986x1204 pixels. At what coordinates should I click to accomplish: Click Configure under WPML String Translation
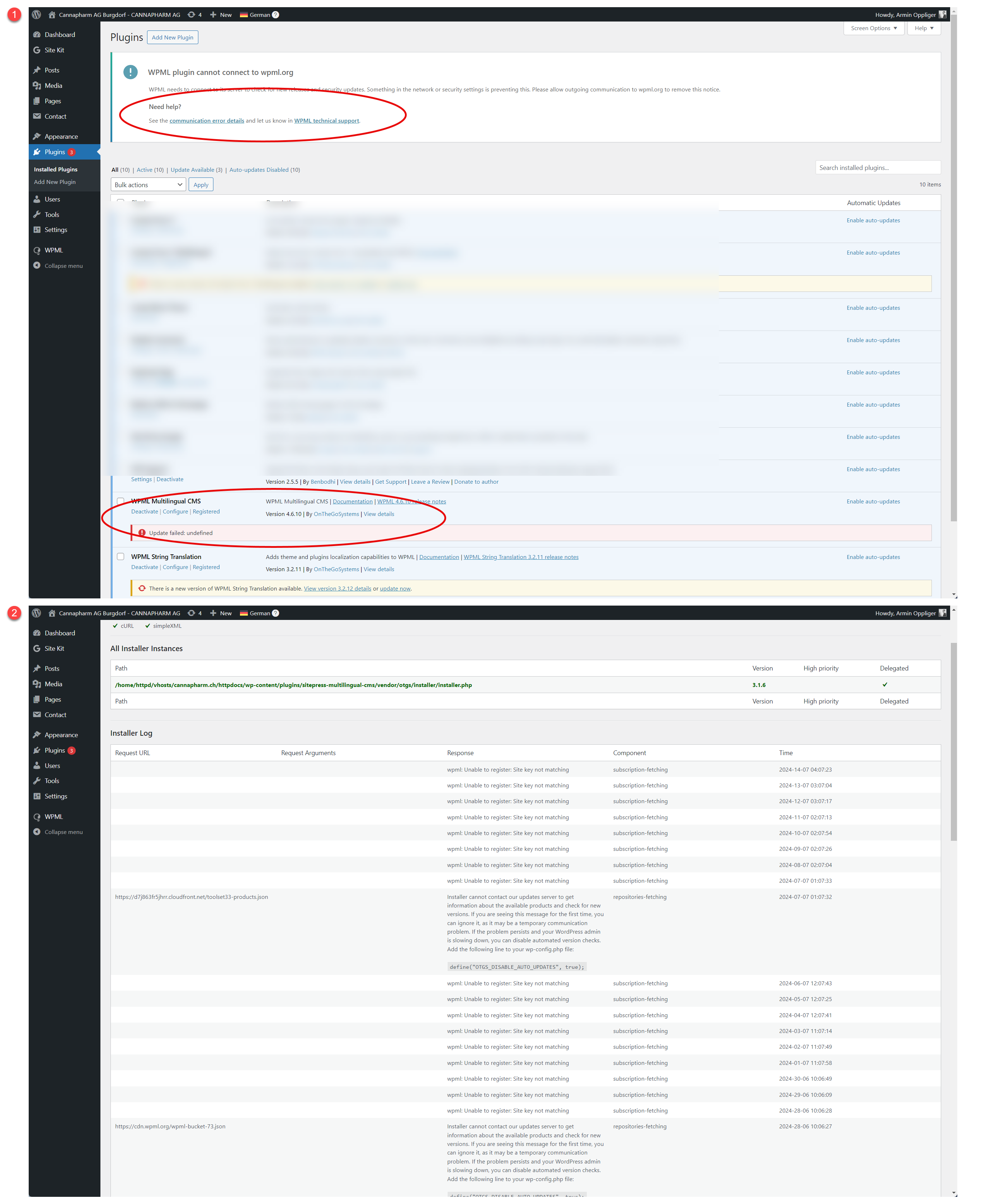[175, 567]
